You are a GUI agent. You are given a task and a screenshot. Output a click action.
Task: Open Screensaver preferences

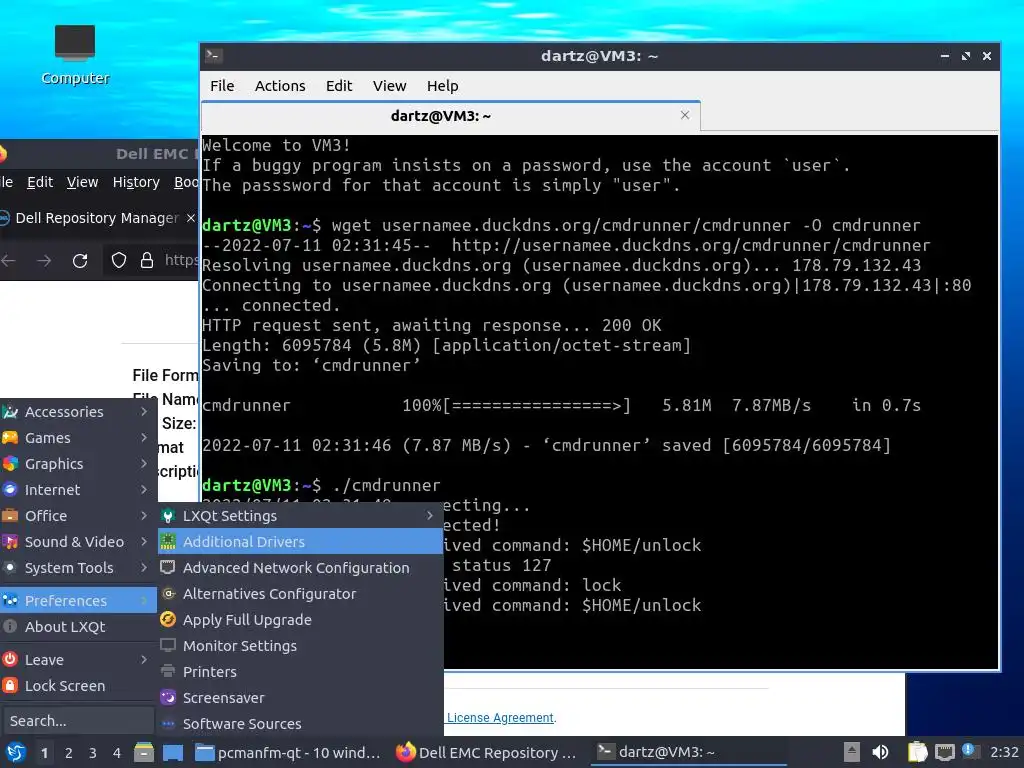click(300, 698)
